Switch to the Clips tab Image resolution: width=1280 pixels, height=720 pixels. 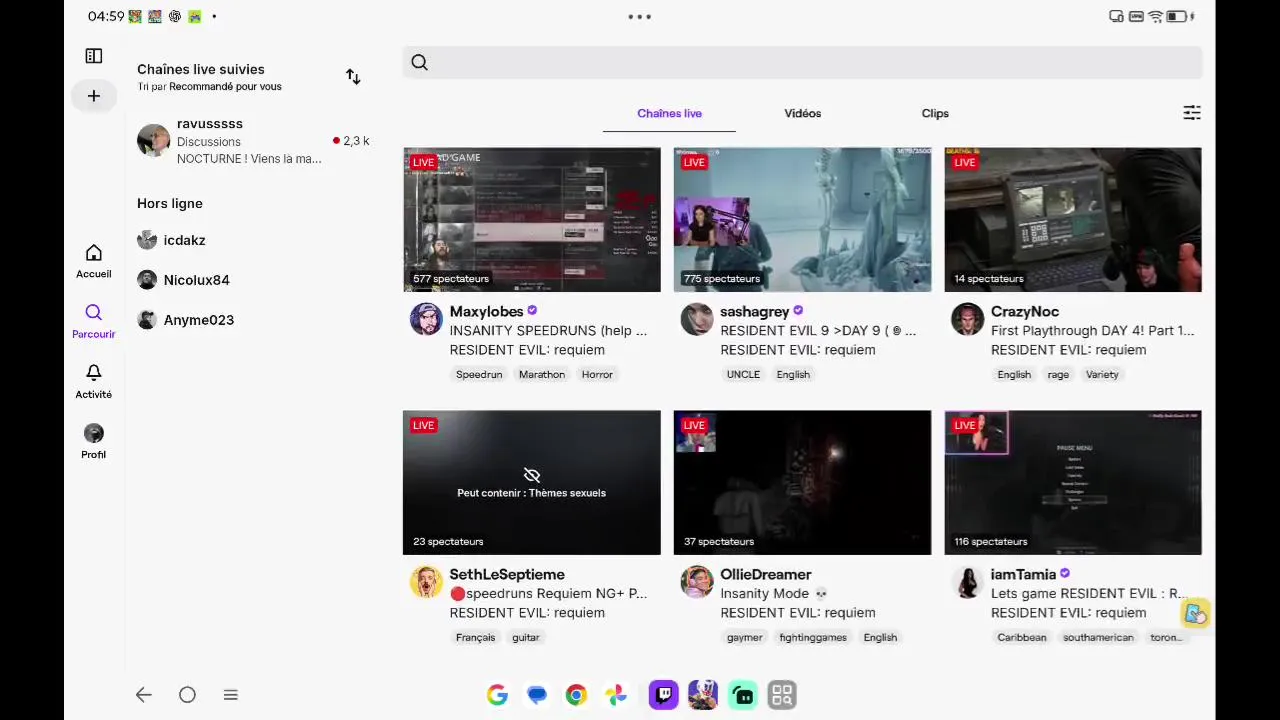935,114
